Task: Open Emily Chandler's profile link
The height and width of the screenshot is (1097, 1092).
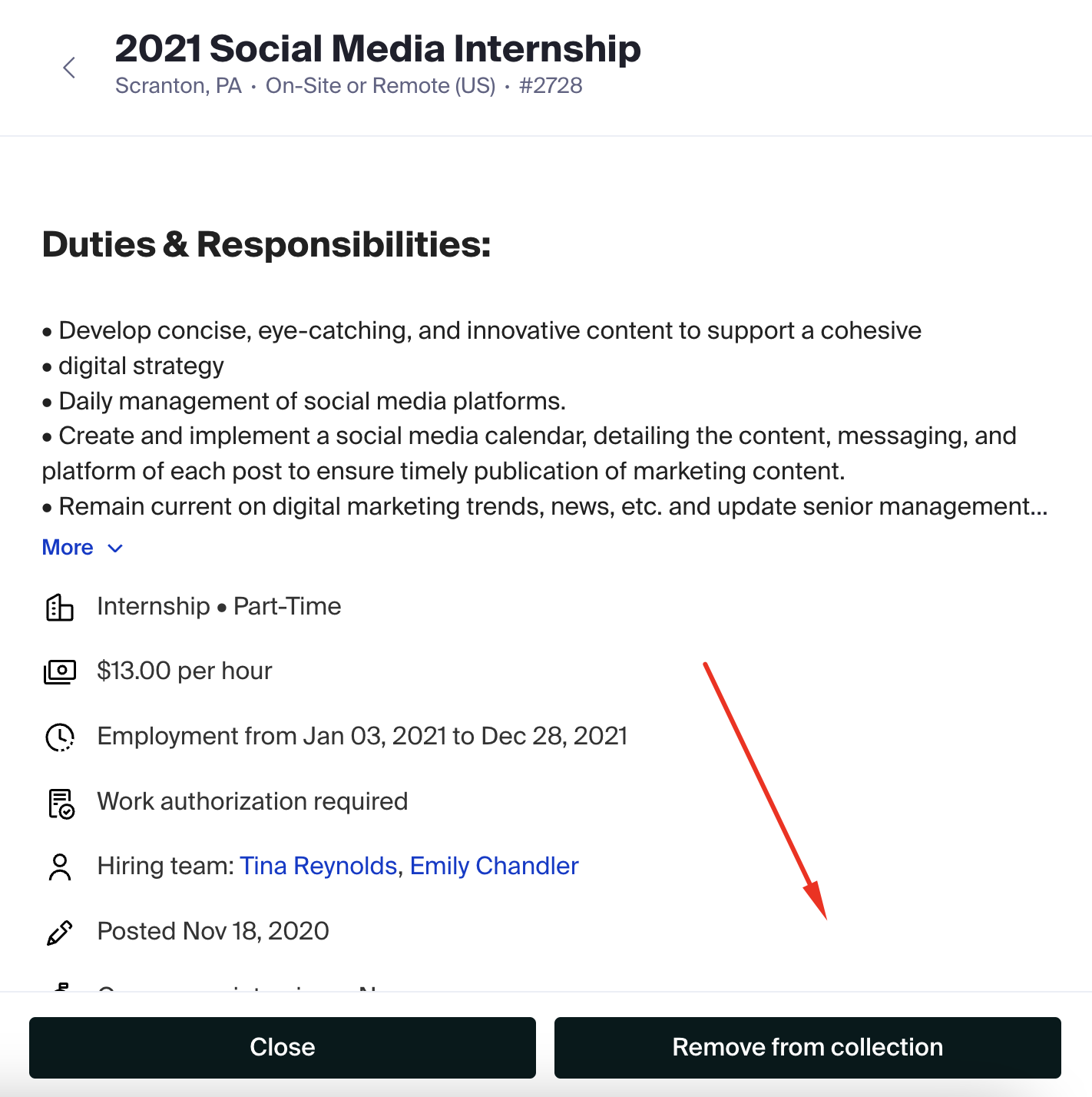Action: [x=494, y=866]
